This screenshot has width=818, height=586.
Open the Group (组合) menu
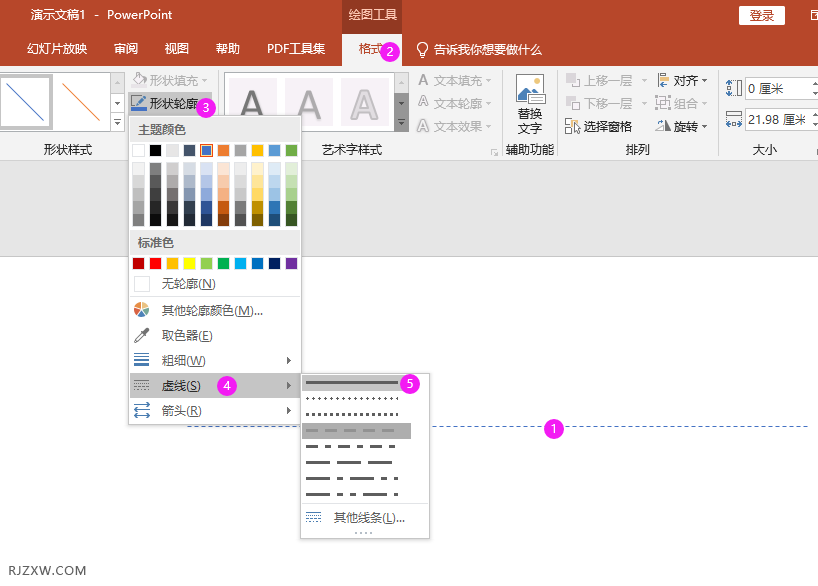tap(681, 103)
